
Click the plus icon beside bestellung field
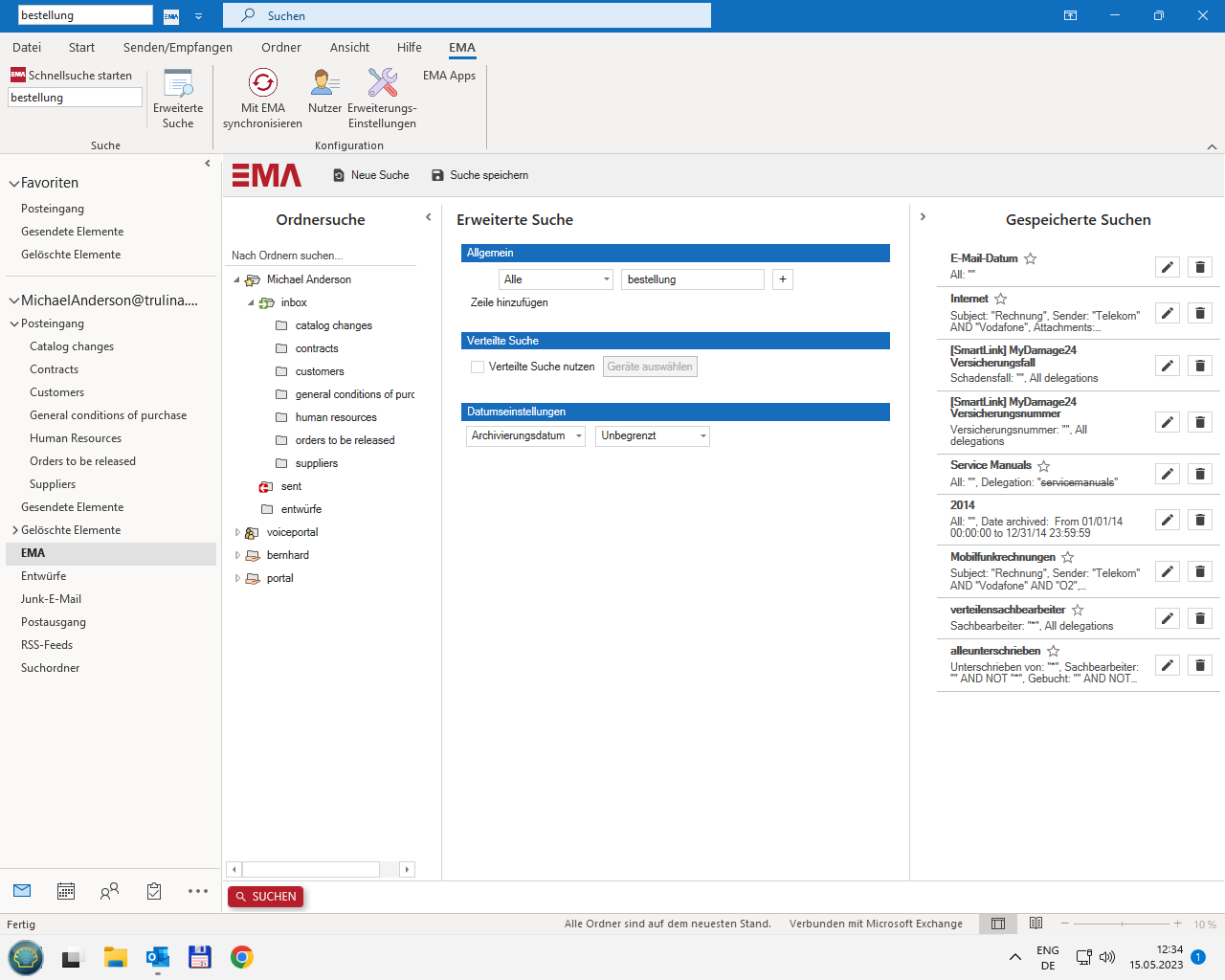[x=783, y=279]
